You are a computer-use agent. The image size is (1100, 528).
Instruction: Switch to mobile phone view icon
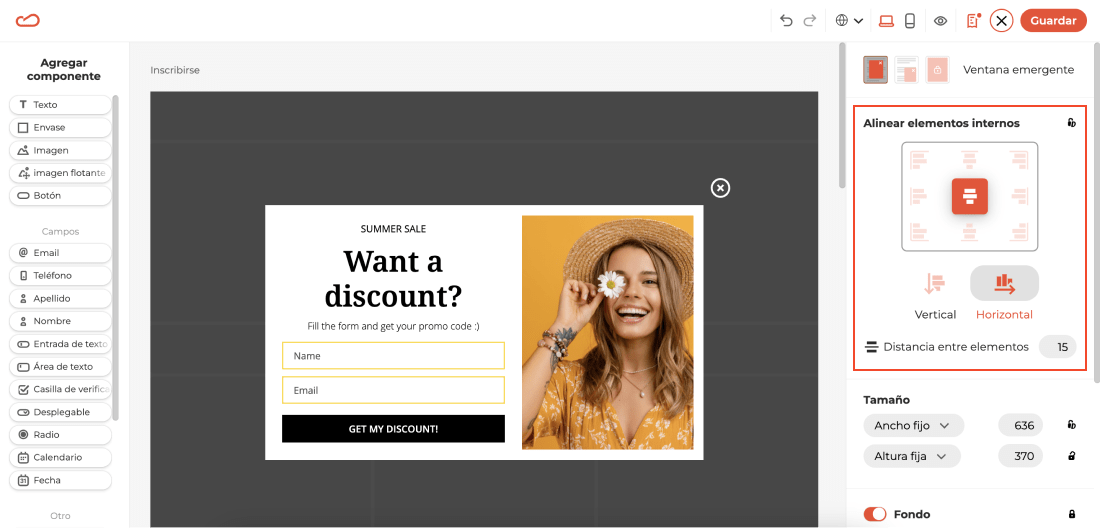click(x=910, y=21)
